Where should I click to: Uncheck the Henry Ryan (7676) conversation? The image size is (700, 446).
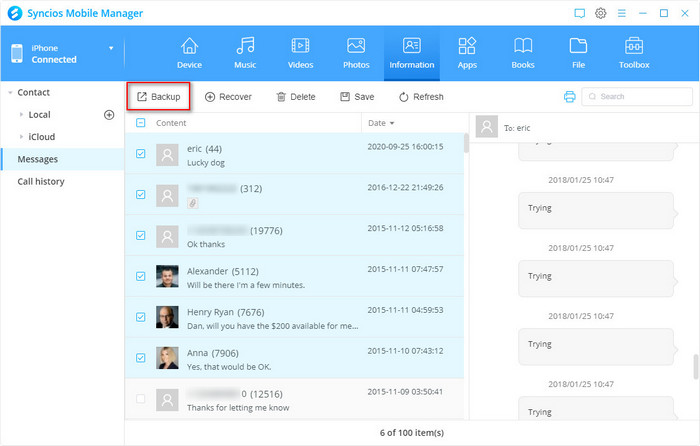point(141,317)
